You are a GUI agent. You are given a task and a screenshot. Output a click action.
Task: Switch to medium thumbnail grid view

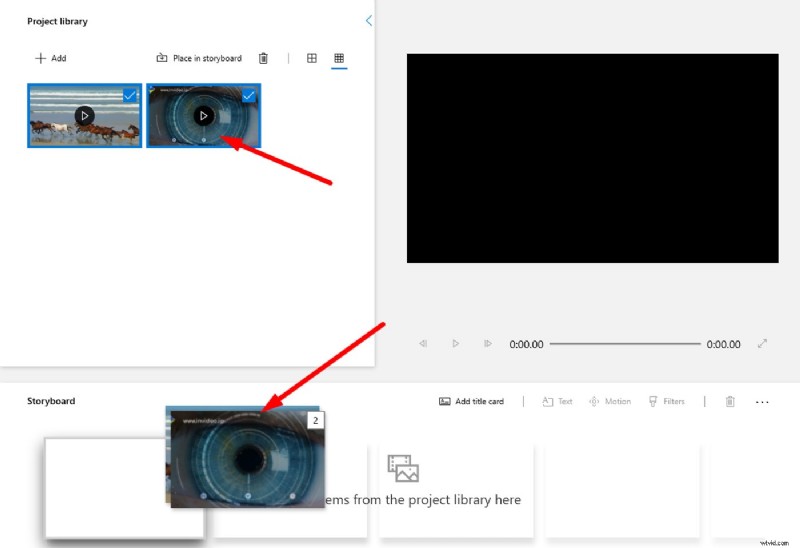312,58
